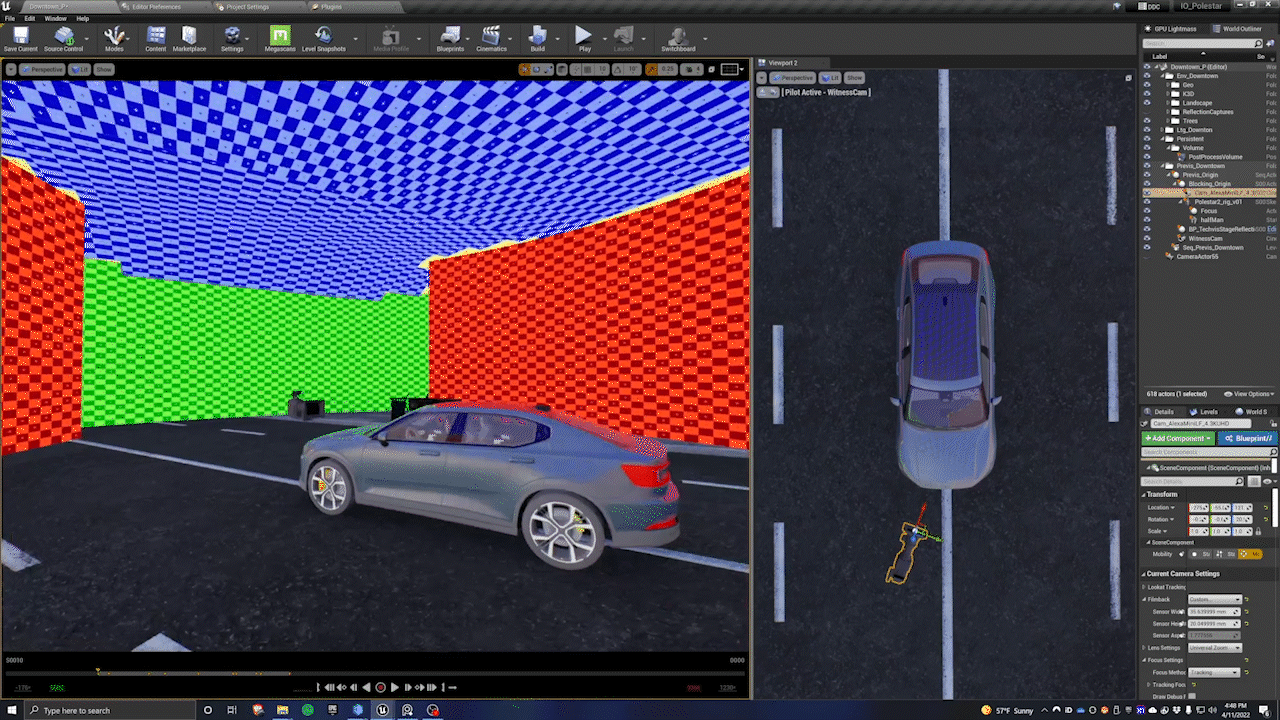Toggle visibility of PostProcessVolume
Viewport: 1280px width, 720px height.
click(x=1147, y=157)
